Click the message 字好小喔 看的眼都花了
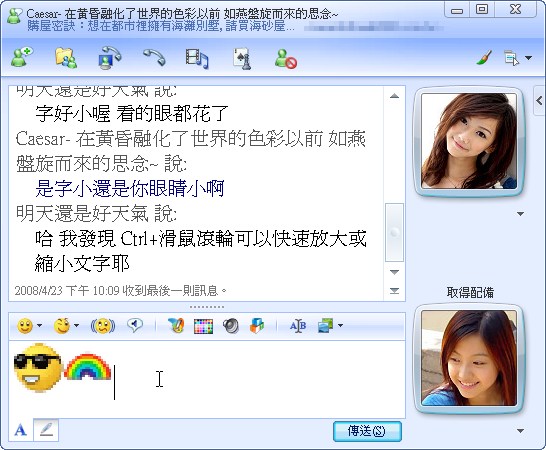 132,114
